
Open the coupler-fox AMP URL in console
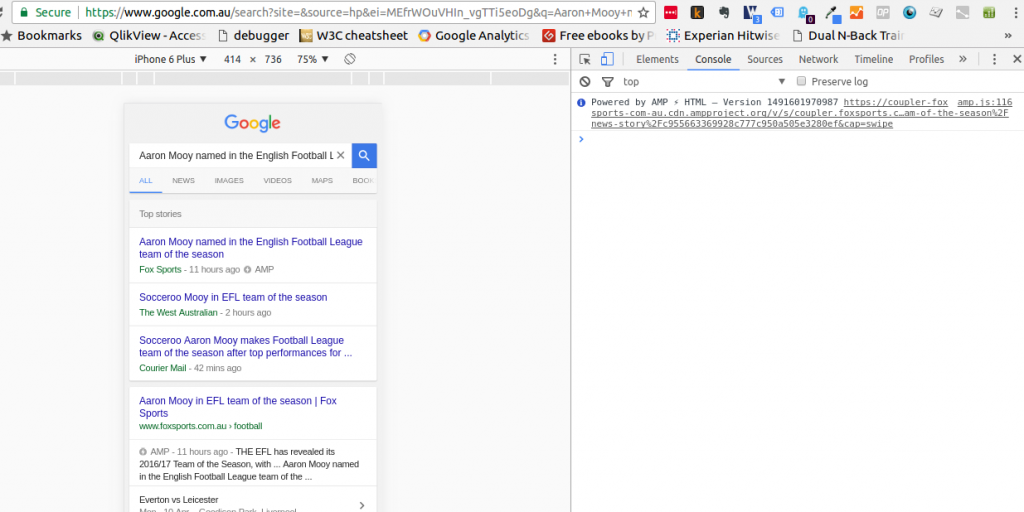tap(801, 113)
